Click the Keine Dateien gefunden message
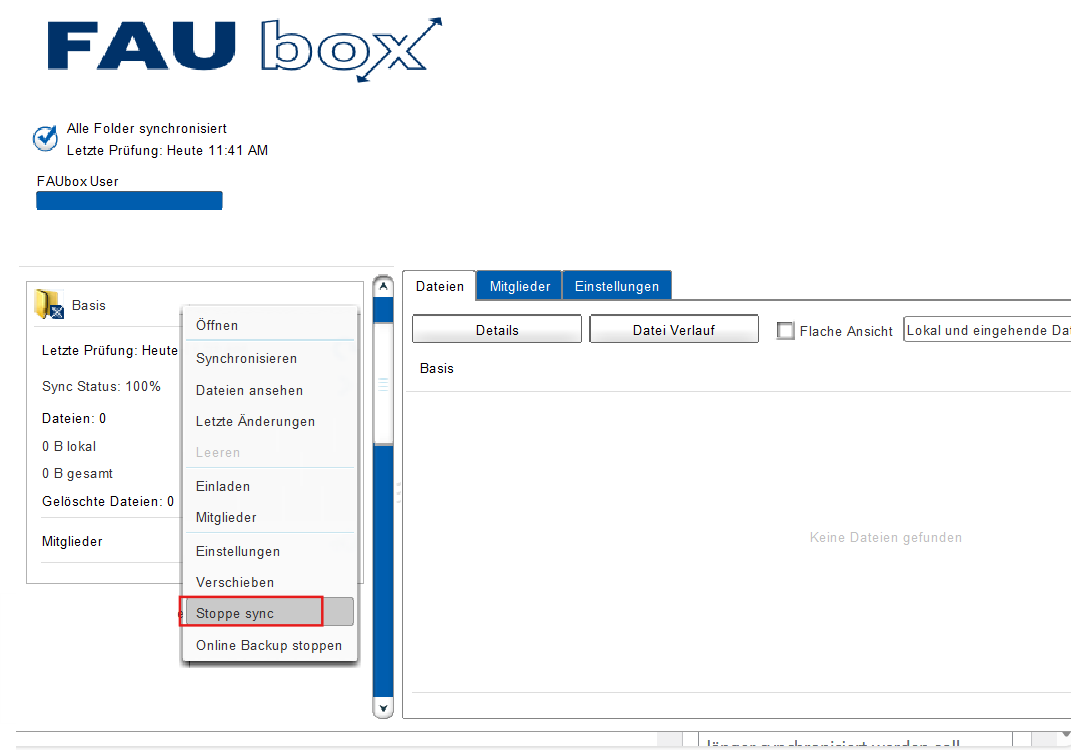The width and height of the screenshot is (1071, 750). [886, 538]
